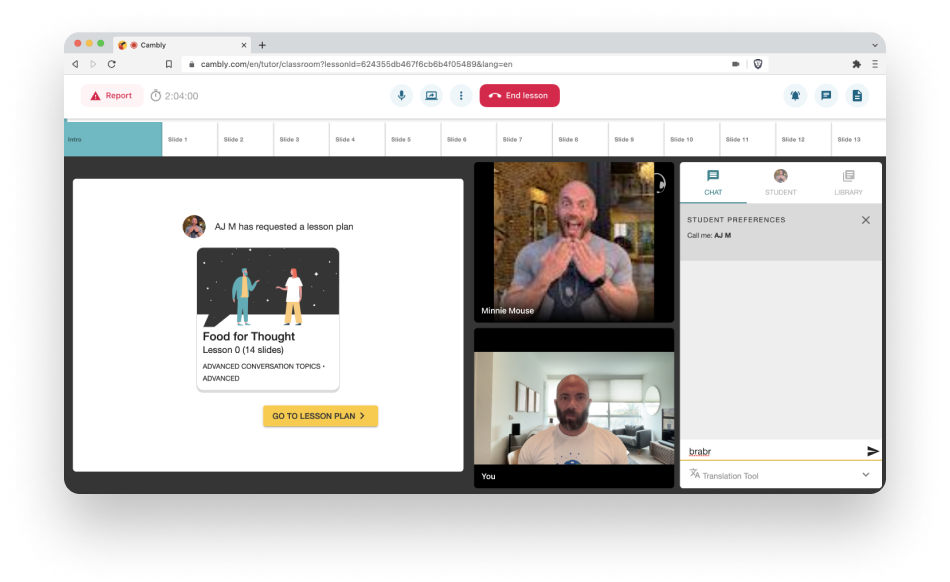Mute the microphone in the toolbar
The width and height of the screenshot is (950, 582).
tap(402, 96)
